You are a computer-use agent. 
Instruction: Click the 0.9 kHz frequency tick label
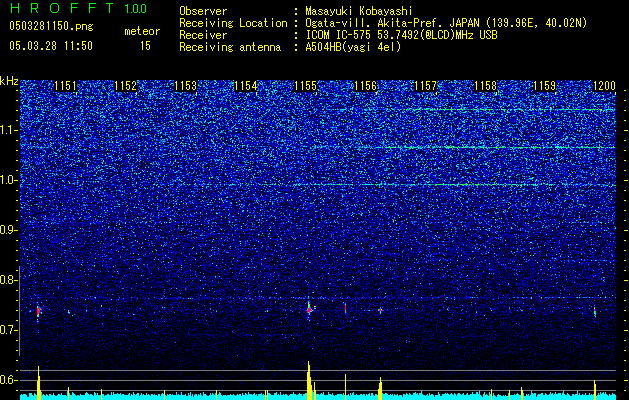tap(8, 230)
